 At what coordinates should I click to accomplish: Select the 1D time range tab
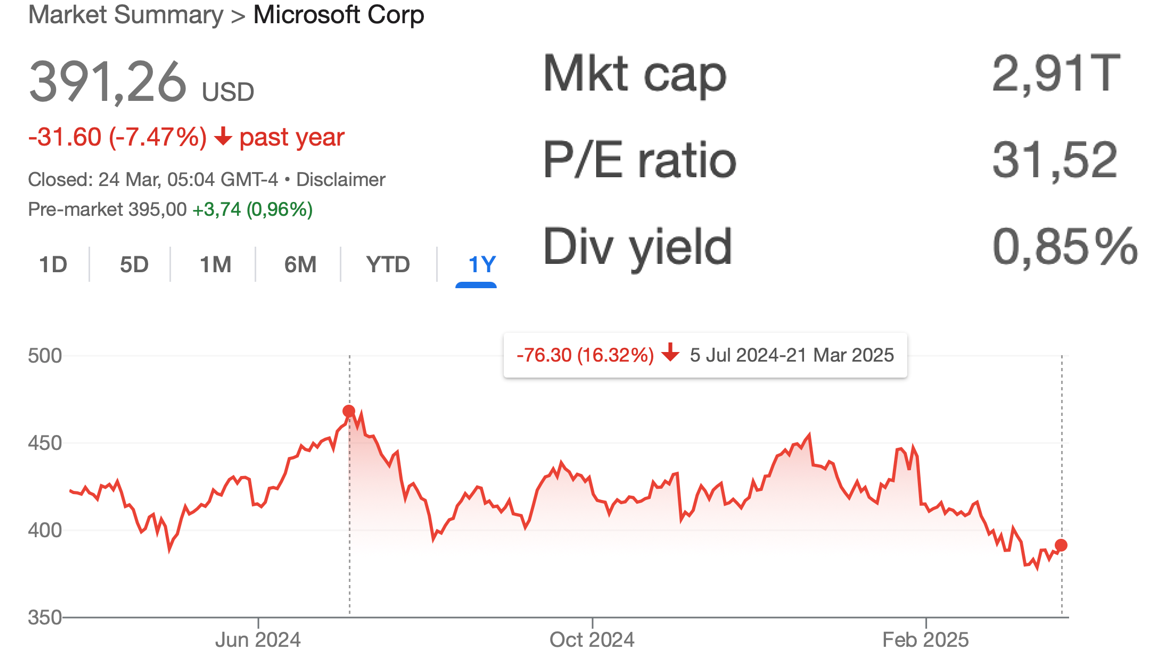point(53,265)
